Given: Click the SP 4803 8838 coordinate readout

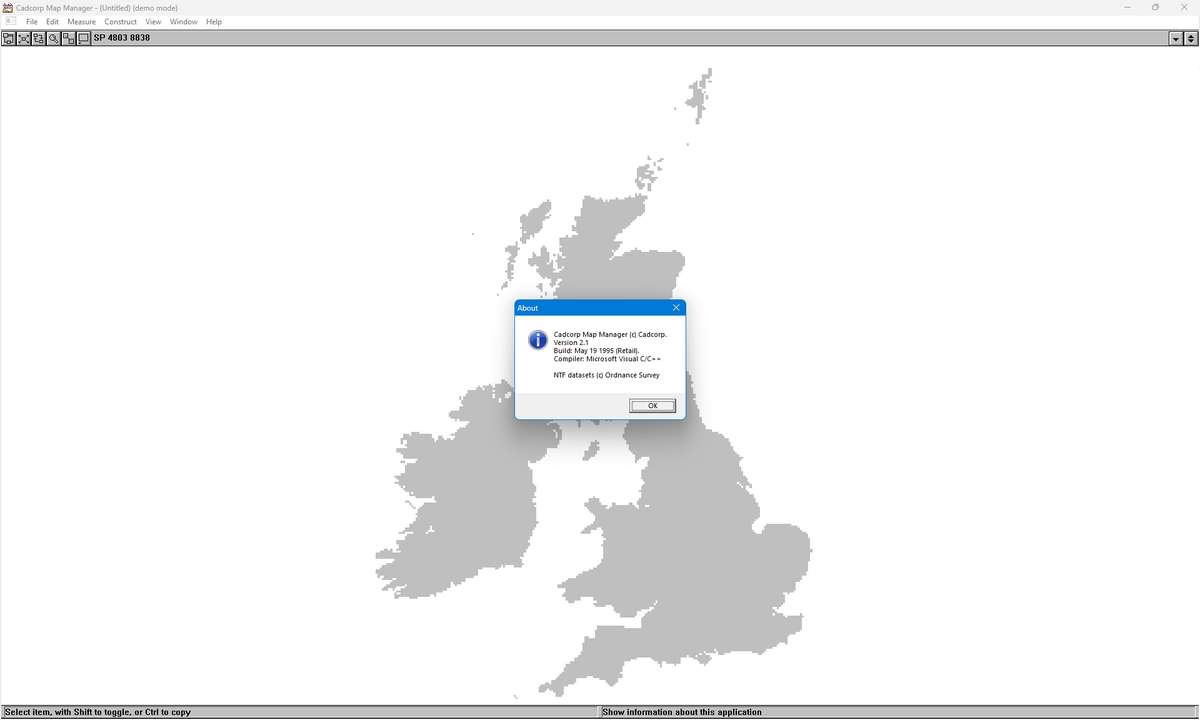Looking at the screenshot, I should [122, 38].
